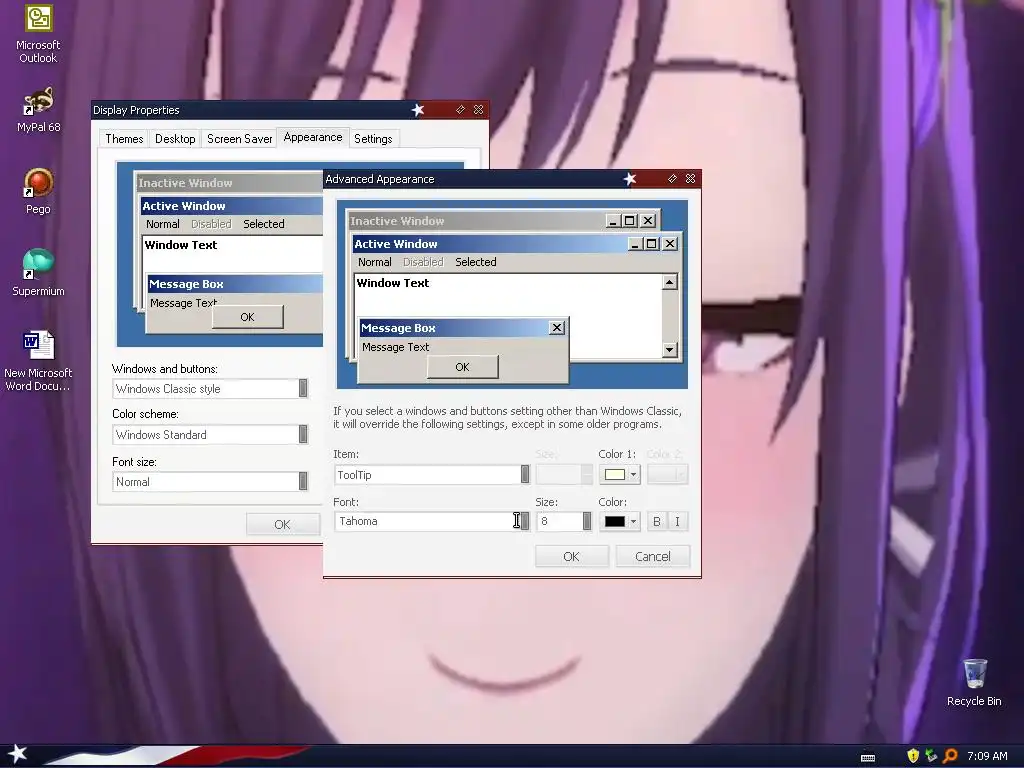The width and height of the screenshot is (1024, 768).
Task: Select the Appearance tab
Action: 313,137
